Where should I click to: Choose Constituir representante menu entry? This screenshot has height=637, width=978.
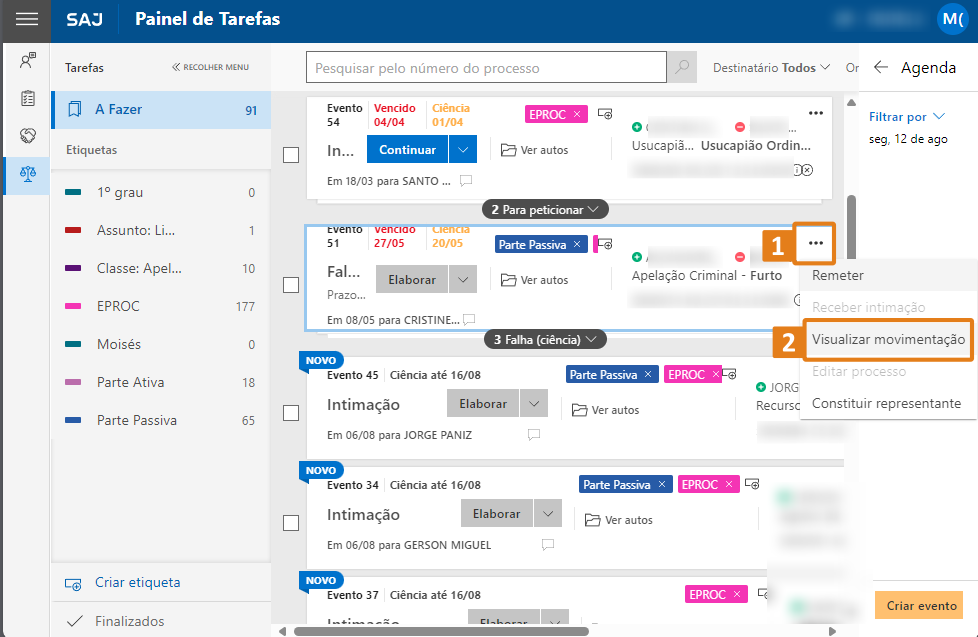(x=886, y=403)
